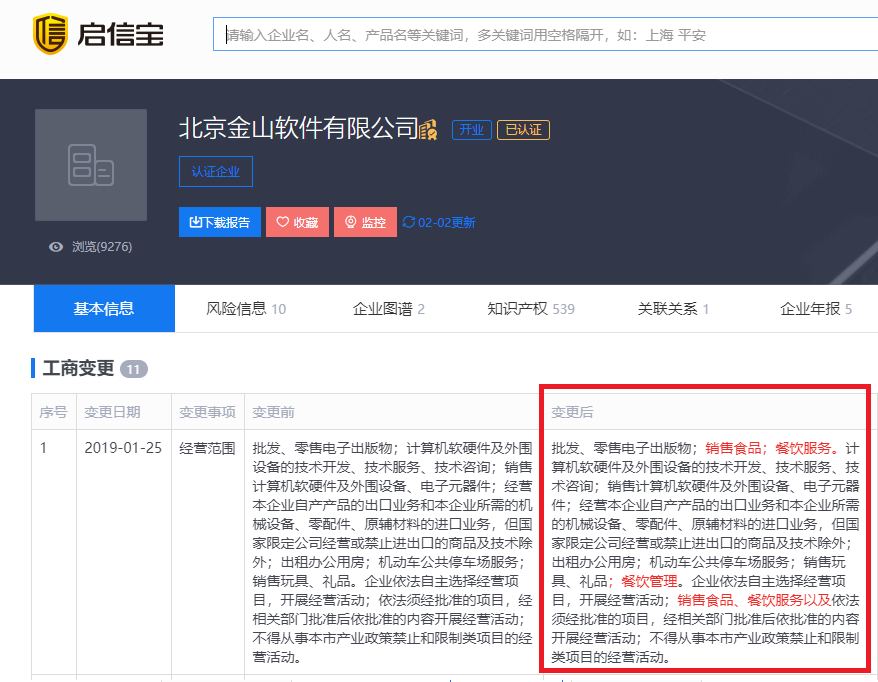
Task: Click red text 餐饮管理 in 变更后 cell
Action: tap(650, 581)
